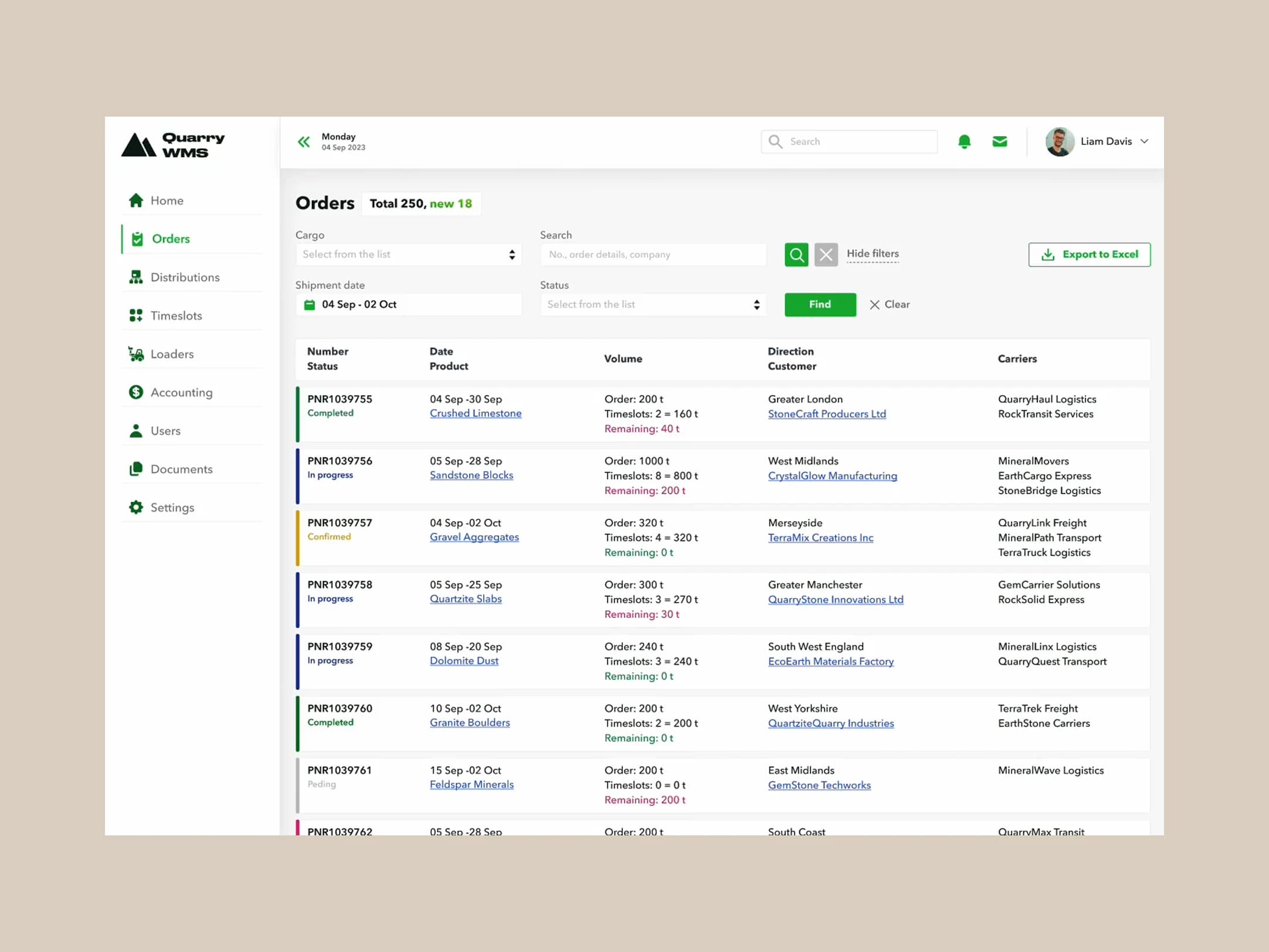This screenshot has width=1269, height=952.
Task: Open the Sandstone Blocks product link
Action: pos(471,475)
